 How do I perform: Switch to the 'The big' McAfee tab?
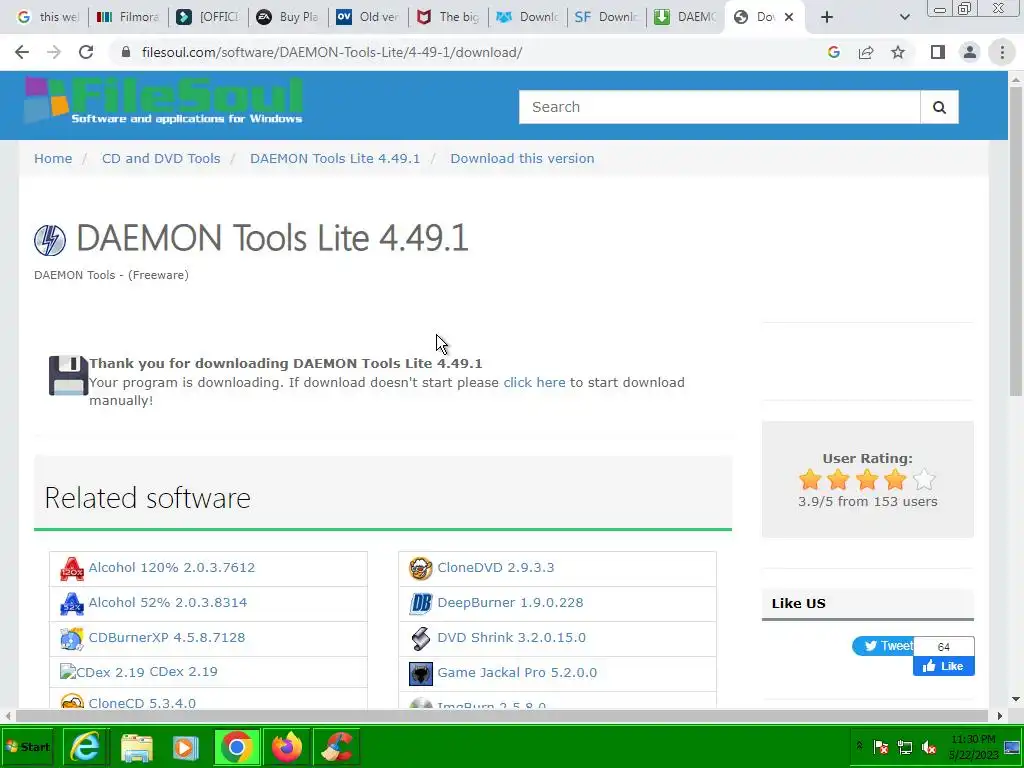(x=448, y=17)
